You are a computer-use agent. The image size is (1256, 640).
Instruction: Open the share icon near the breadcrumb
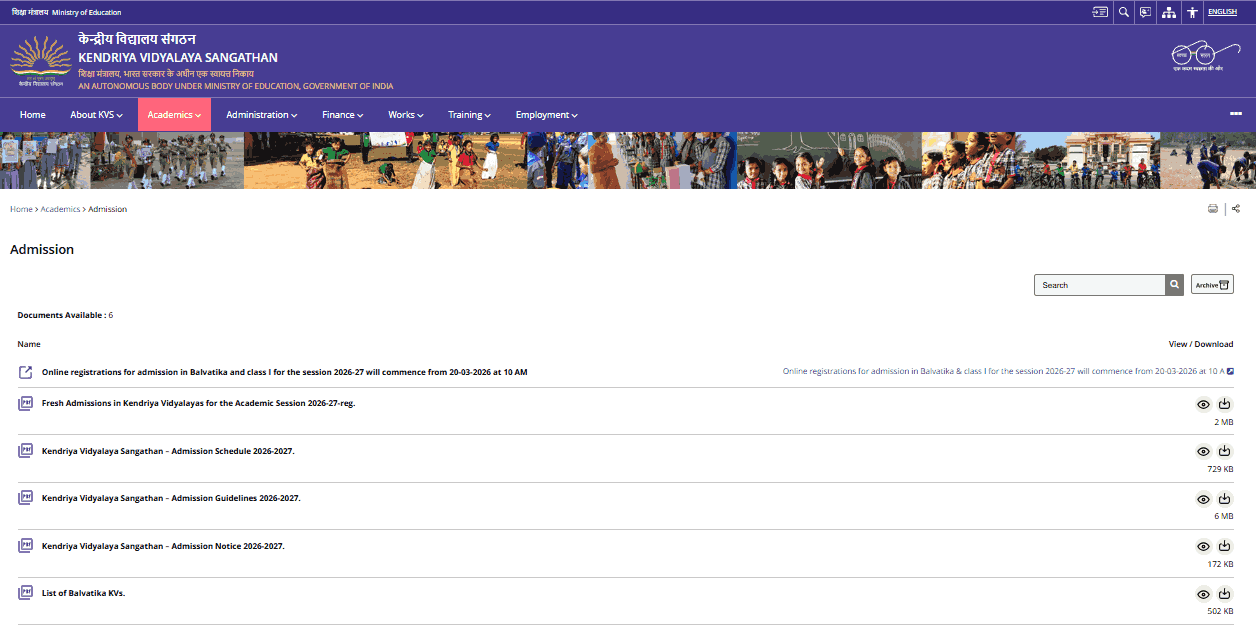tap(1235, 208)
